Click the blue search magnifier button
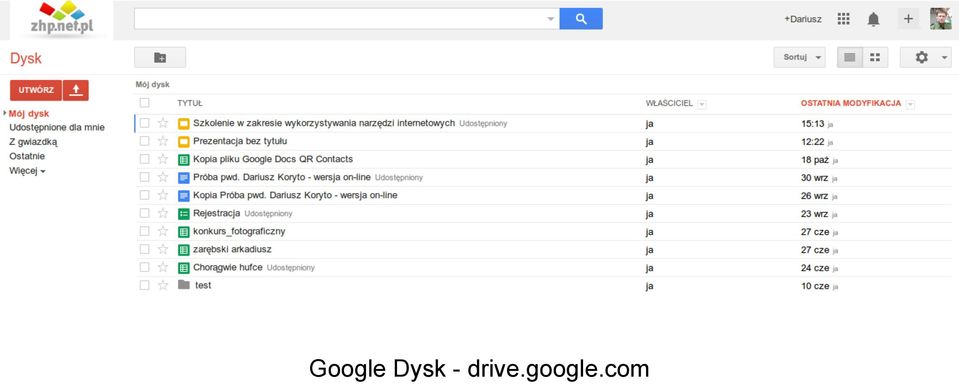 click(x=580, y=19)
